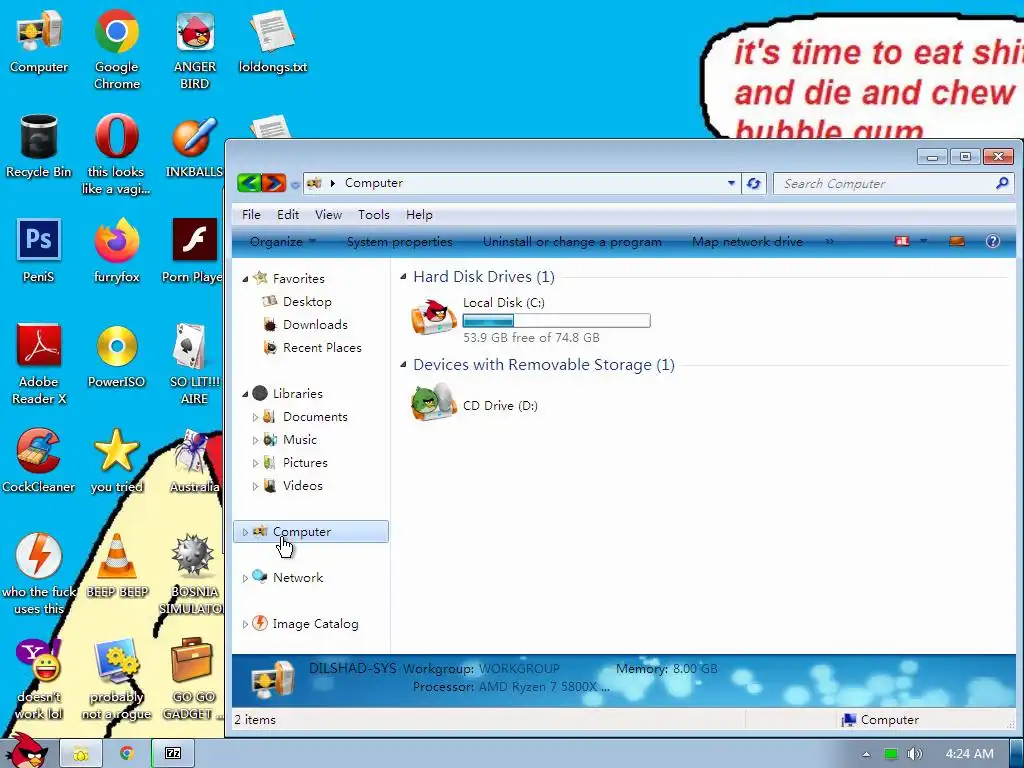Open the Edit menu
The image size is (1024, 768).
(288, 215)
